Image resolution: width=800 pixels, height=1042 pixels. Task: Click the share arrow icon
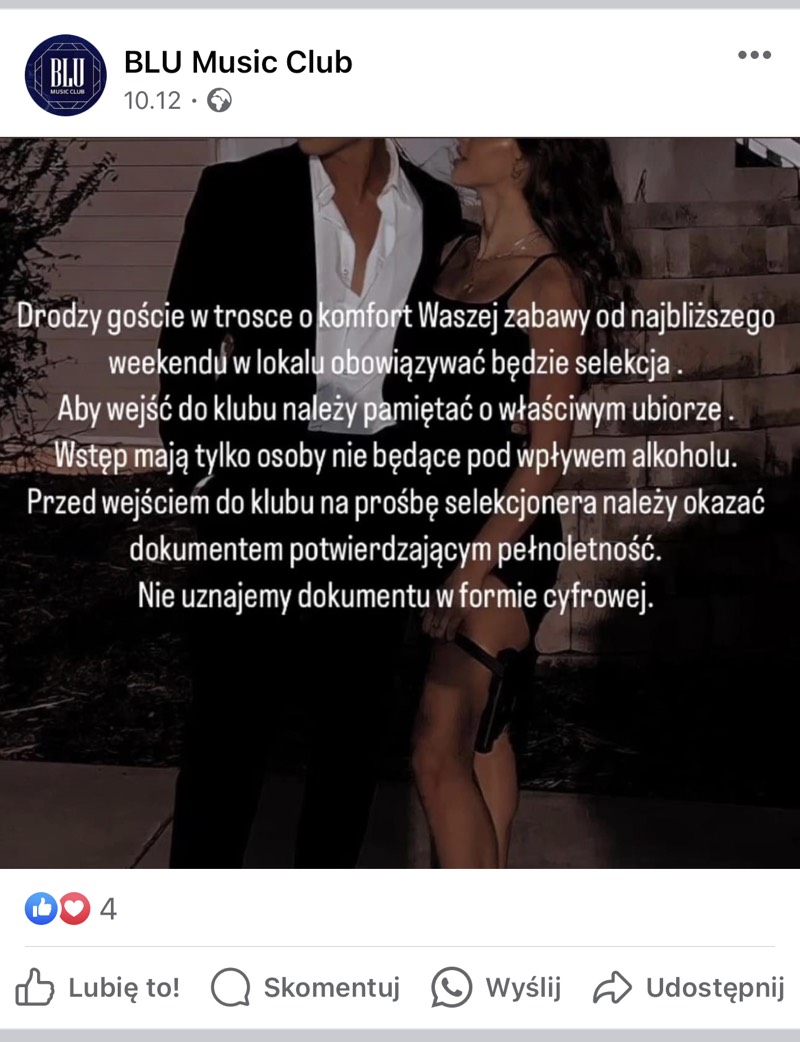pos(612,988)
